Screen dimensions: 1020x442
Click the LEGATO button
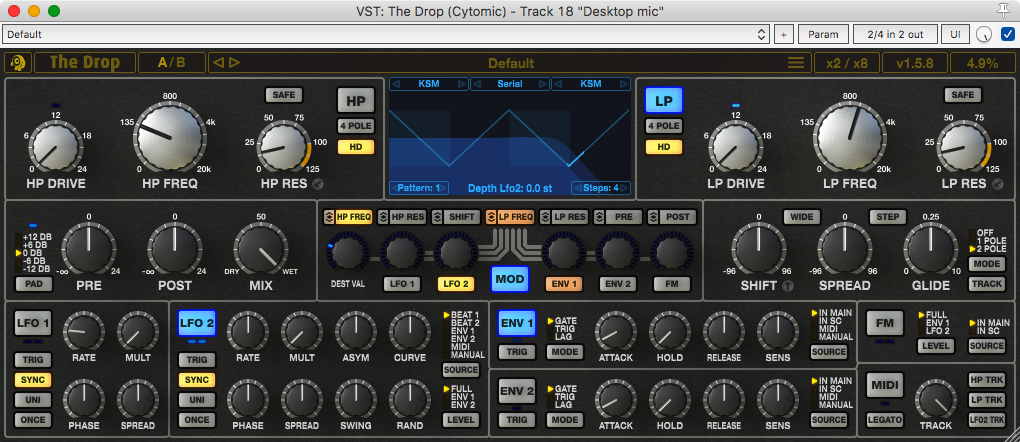tap(884, 420)
